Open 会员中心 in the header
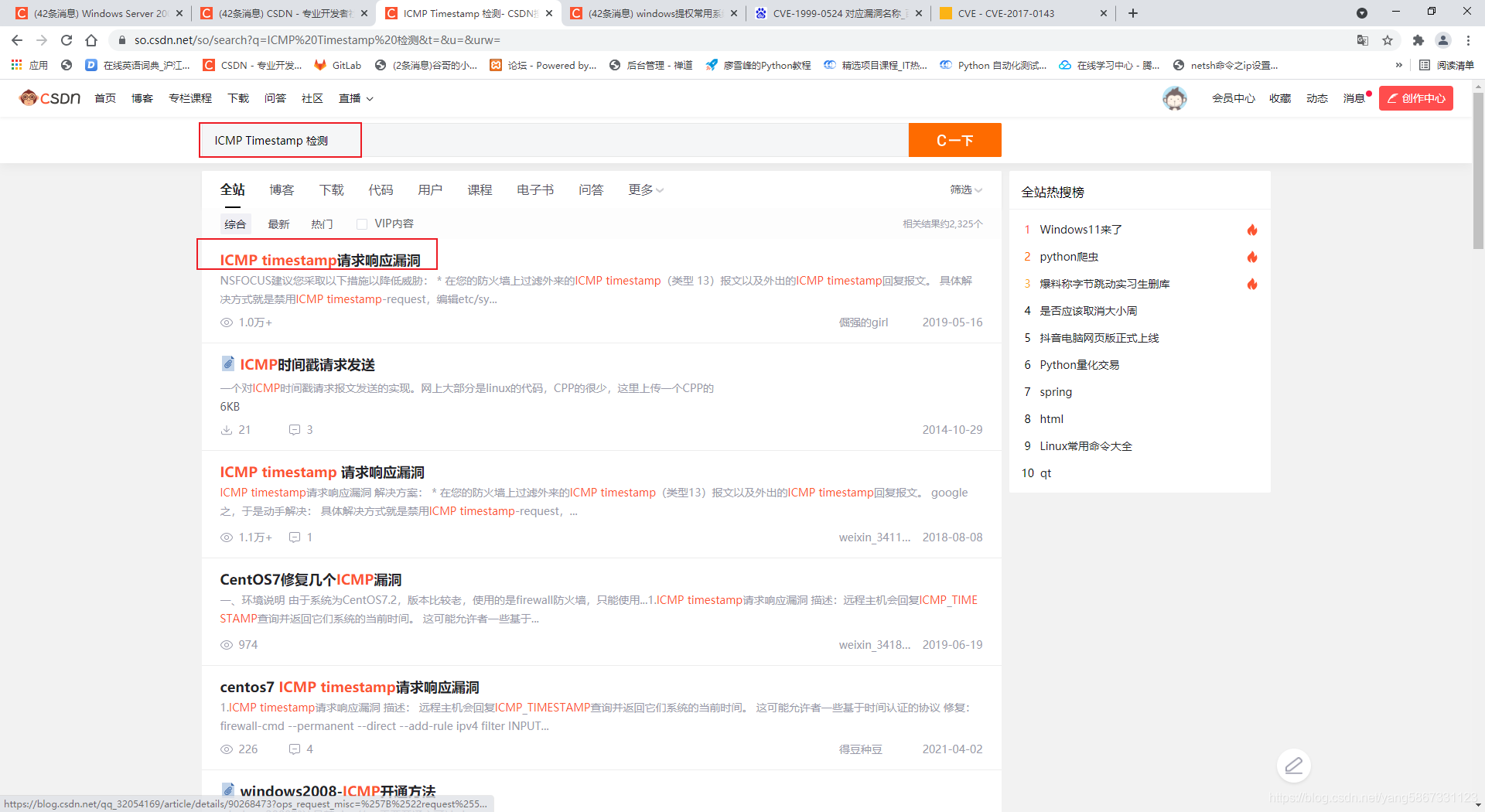Image resolution: width=1485 pixels, height=812 pixels. (x=1234, y=98)
